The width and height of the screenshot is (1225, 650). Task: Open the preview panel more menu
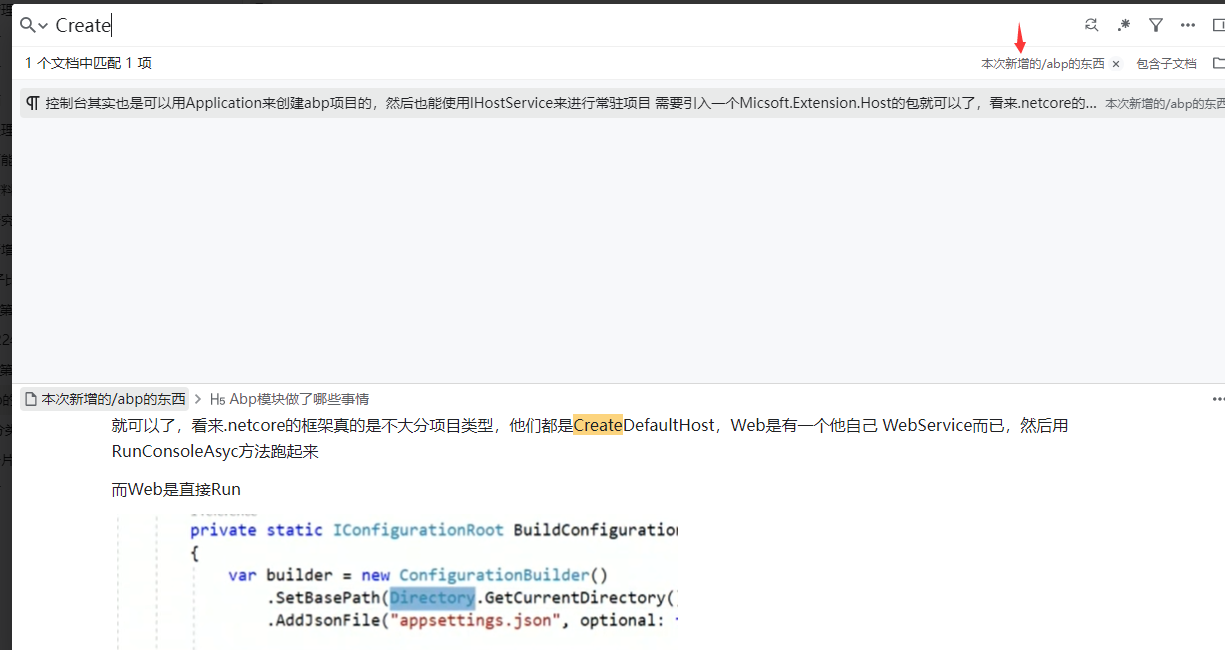pyautogui.click(x=1218, y=398)
